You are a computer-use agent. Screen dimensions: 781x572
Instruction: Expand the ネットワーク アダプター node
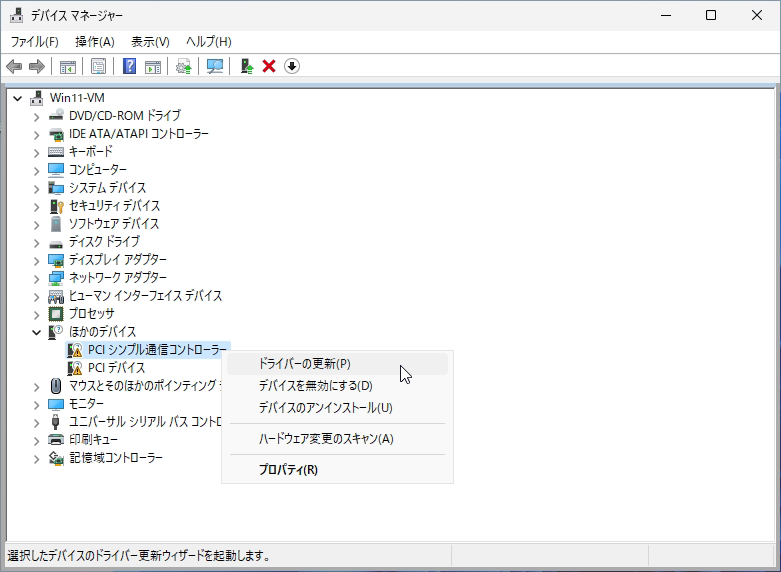(x=36, y=279)
